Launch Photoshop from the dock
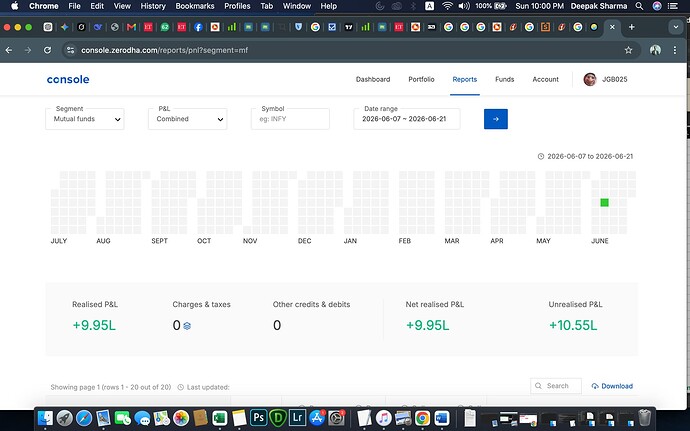690x431 pixels. coord(258,417)
